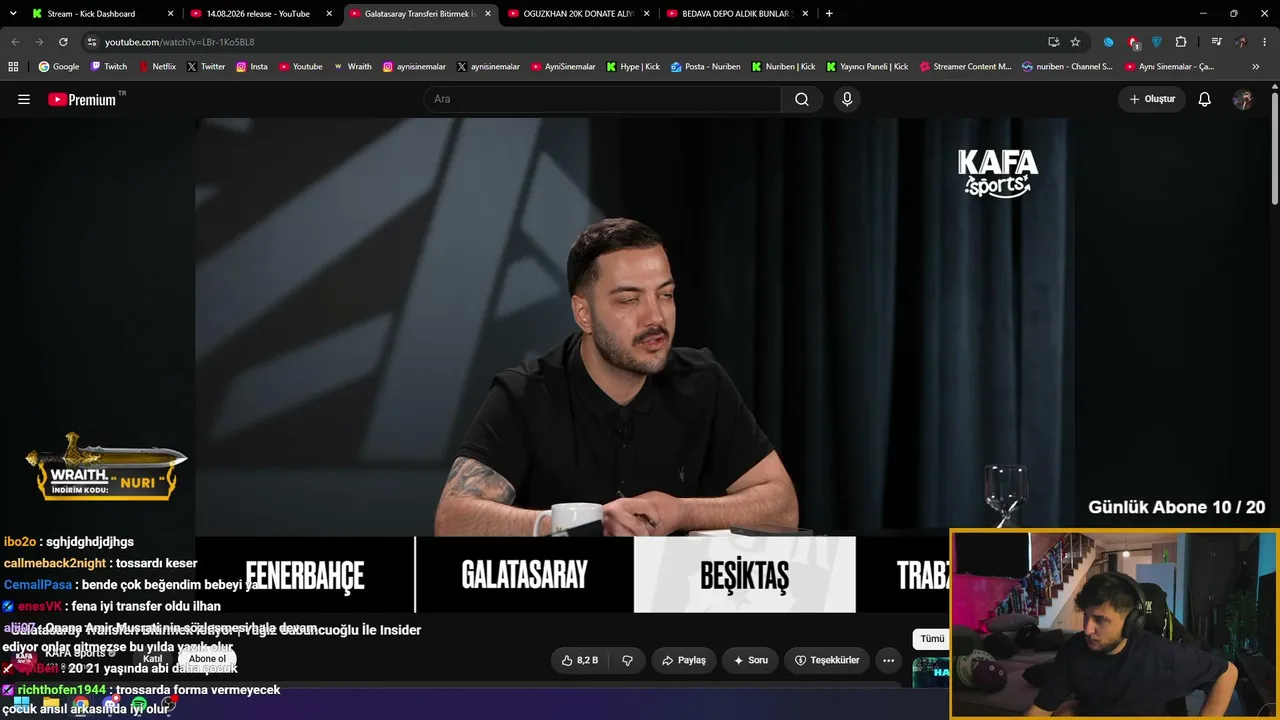The height and width of the screenshot is (720, 1280).
Task: Open the YouTube account avatar menu
Action: [x=1243, y=99]
